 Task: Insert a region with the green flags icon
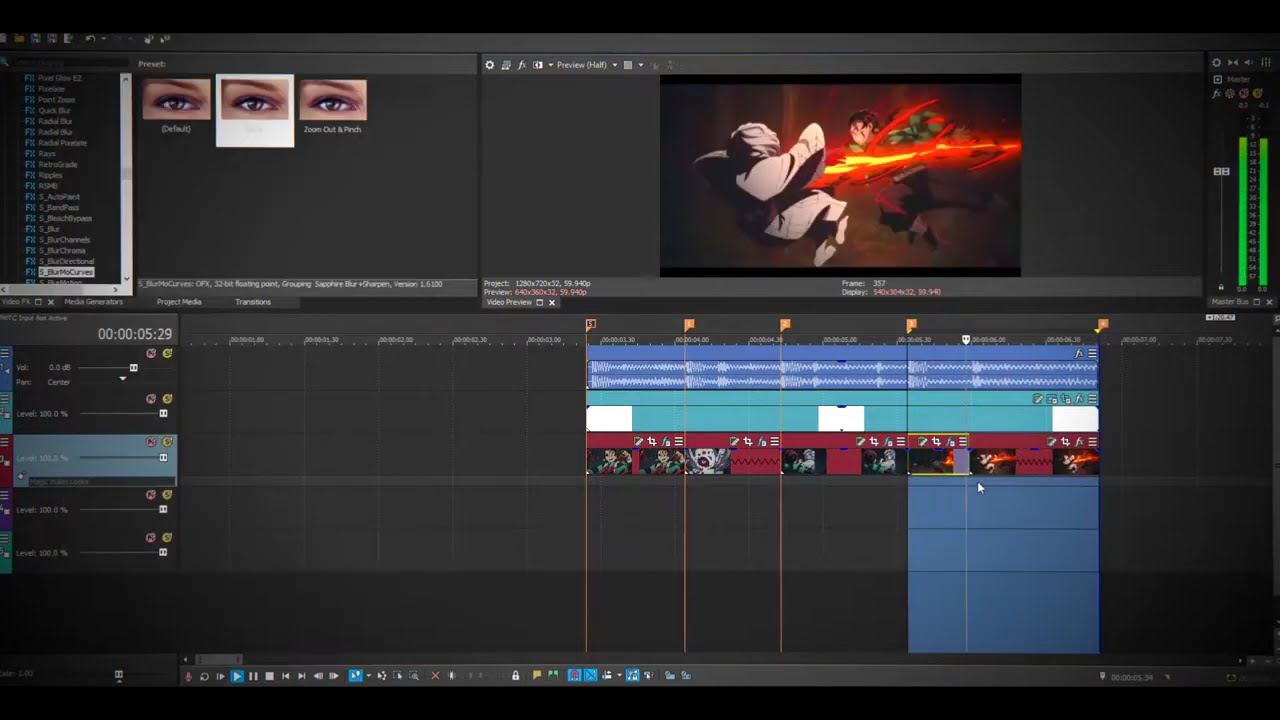(x=553, y=676)
